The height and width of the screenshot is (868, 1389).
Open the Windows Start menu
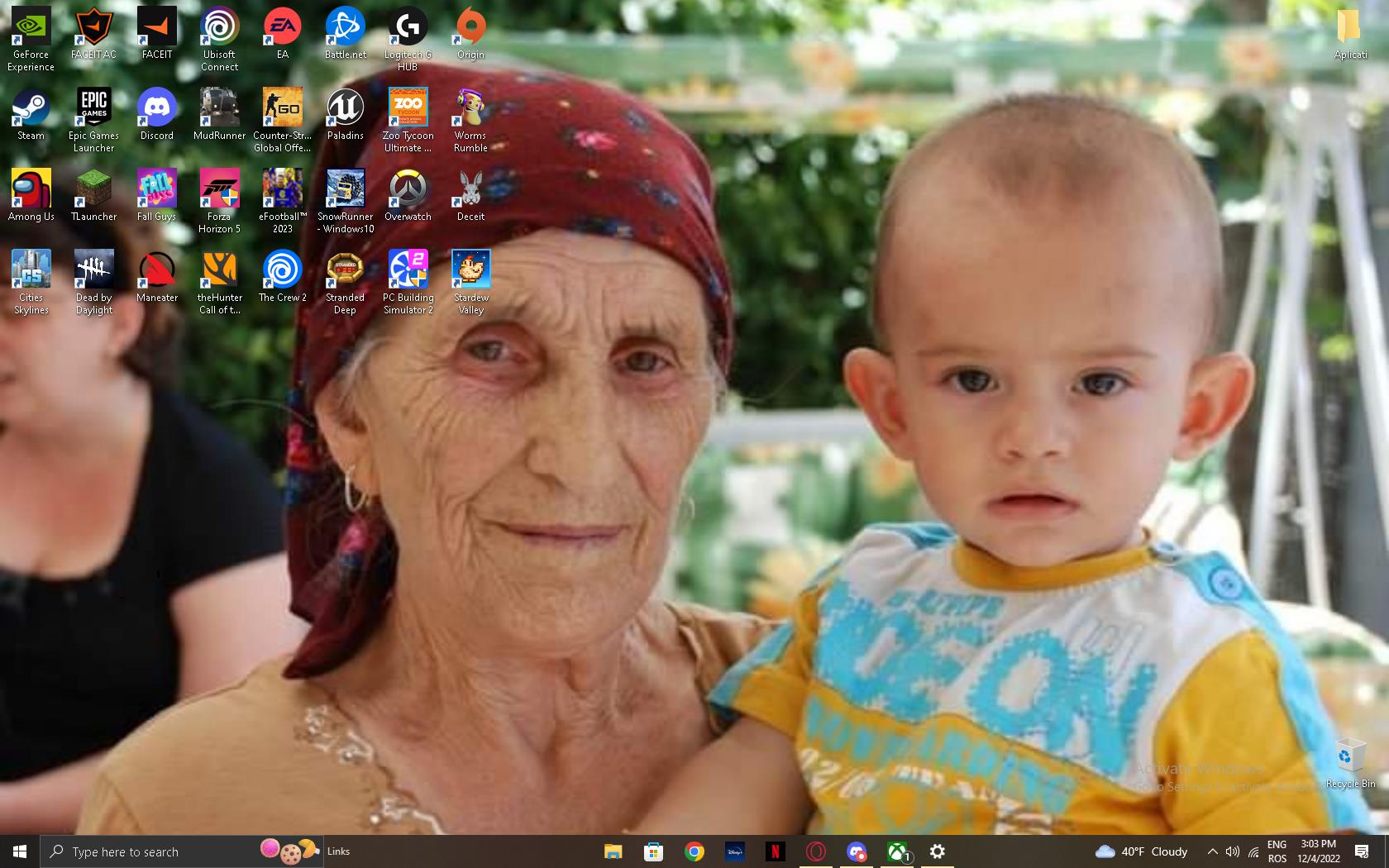coord(20,851)
